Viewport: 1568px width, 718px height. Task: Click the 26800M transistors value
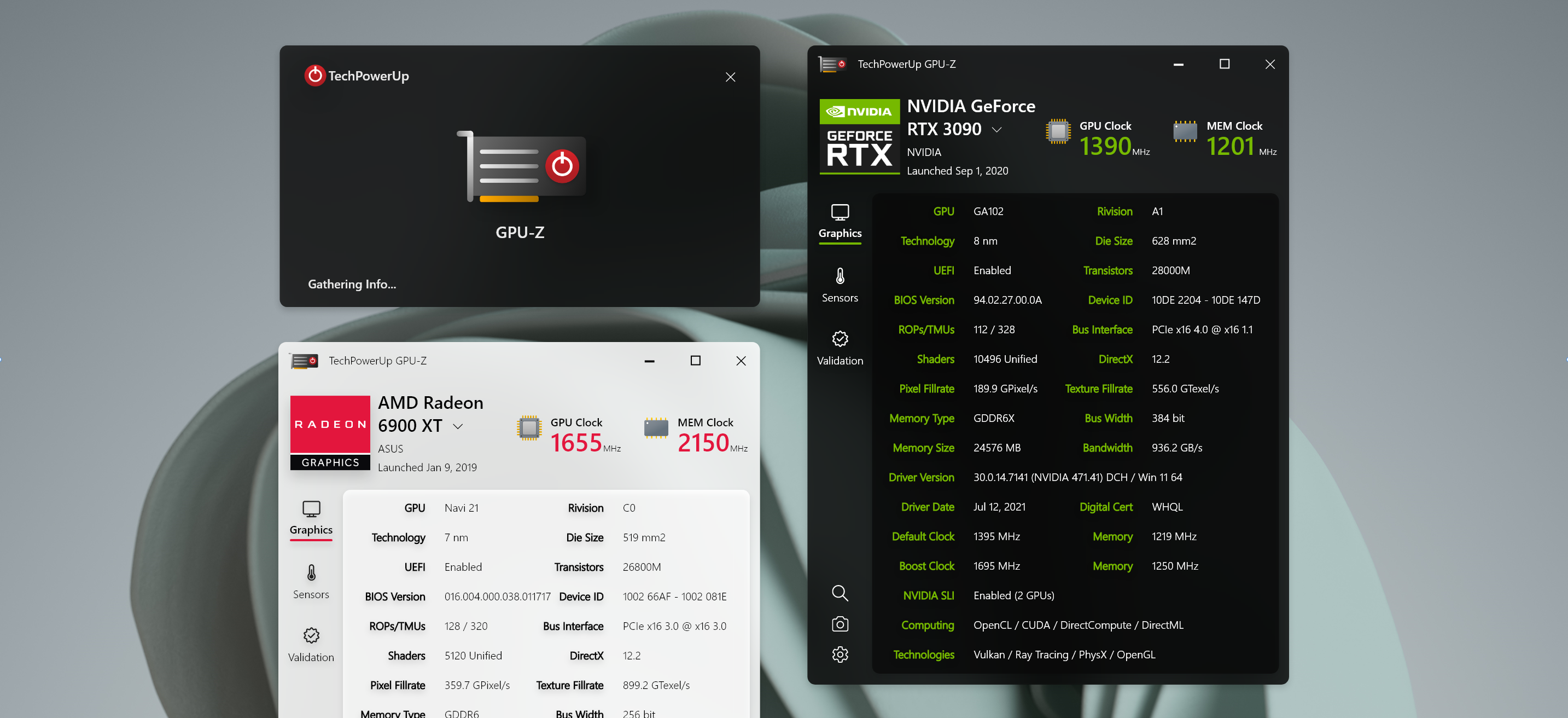(x=641, y=567)
